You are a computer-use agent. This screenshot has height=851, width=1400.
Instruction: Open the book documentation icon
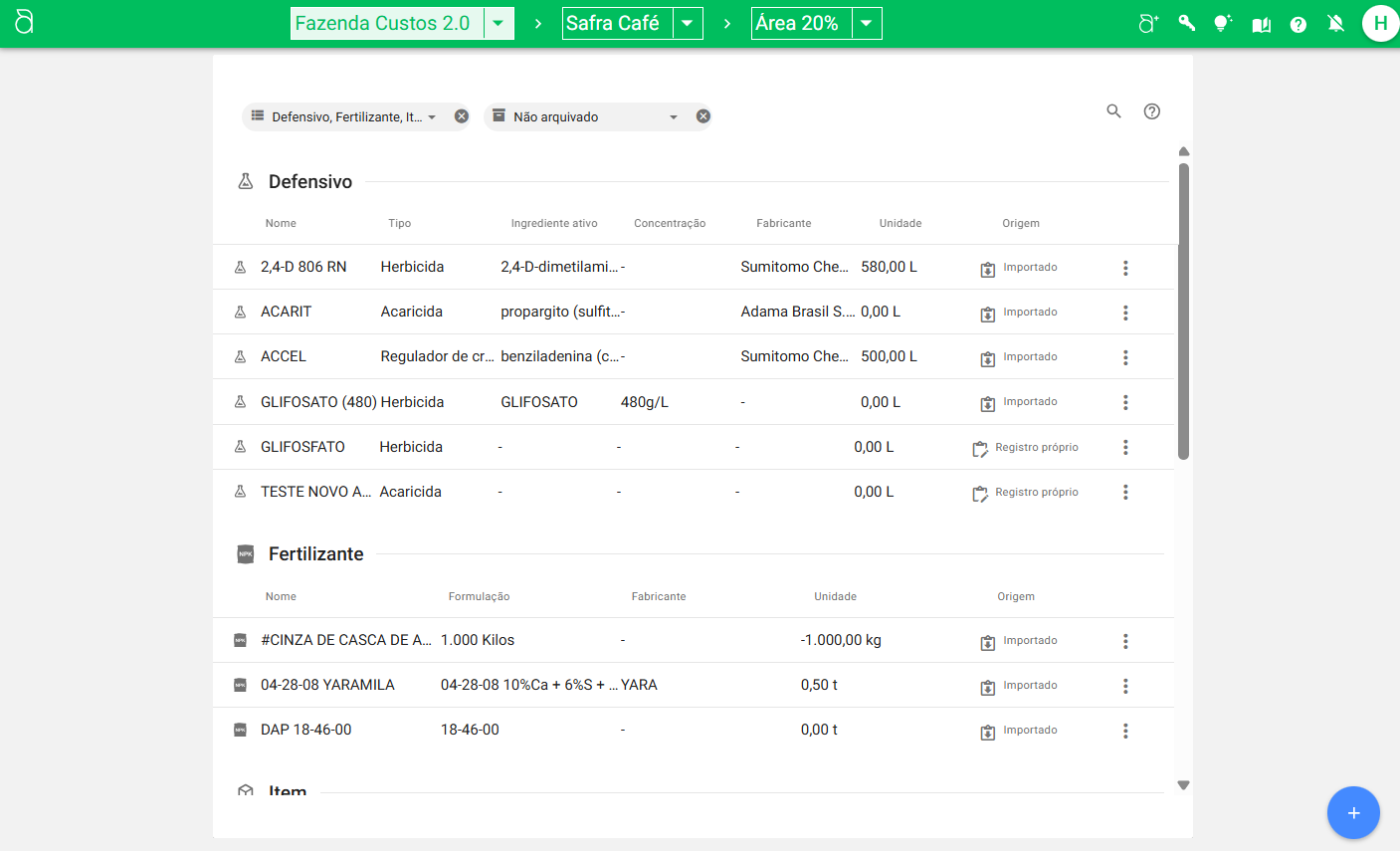tap(1261, 24)
